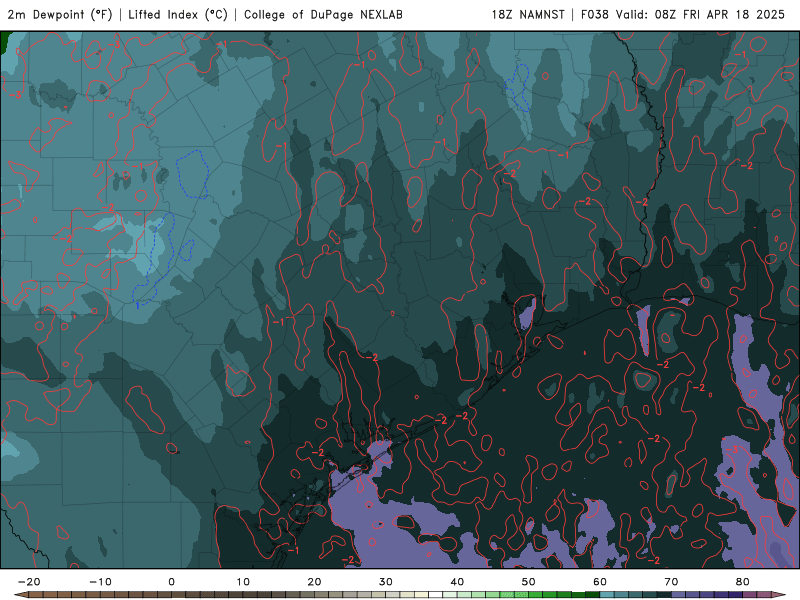Click the -20 label on the color scale
This screenshot has width=800, height=600.
29,582
